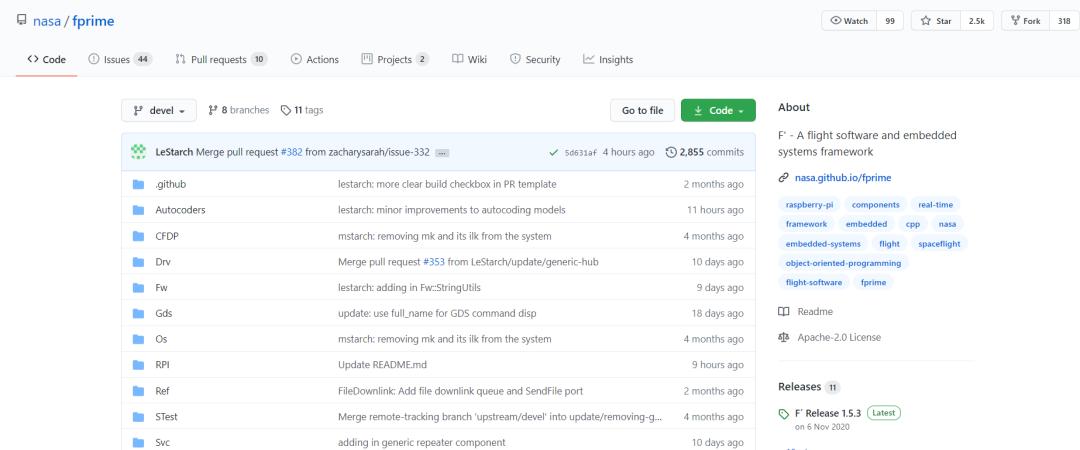
Task: Click the commit history clock icon
Action: [671, 152]
